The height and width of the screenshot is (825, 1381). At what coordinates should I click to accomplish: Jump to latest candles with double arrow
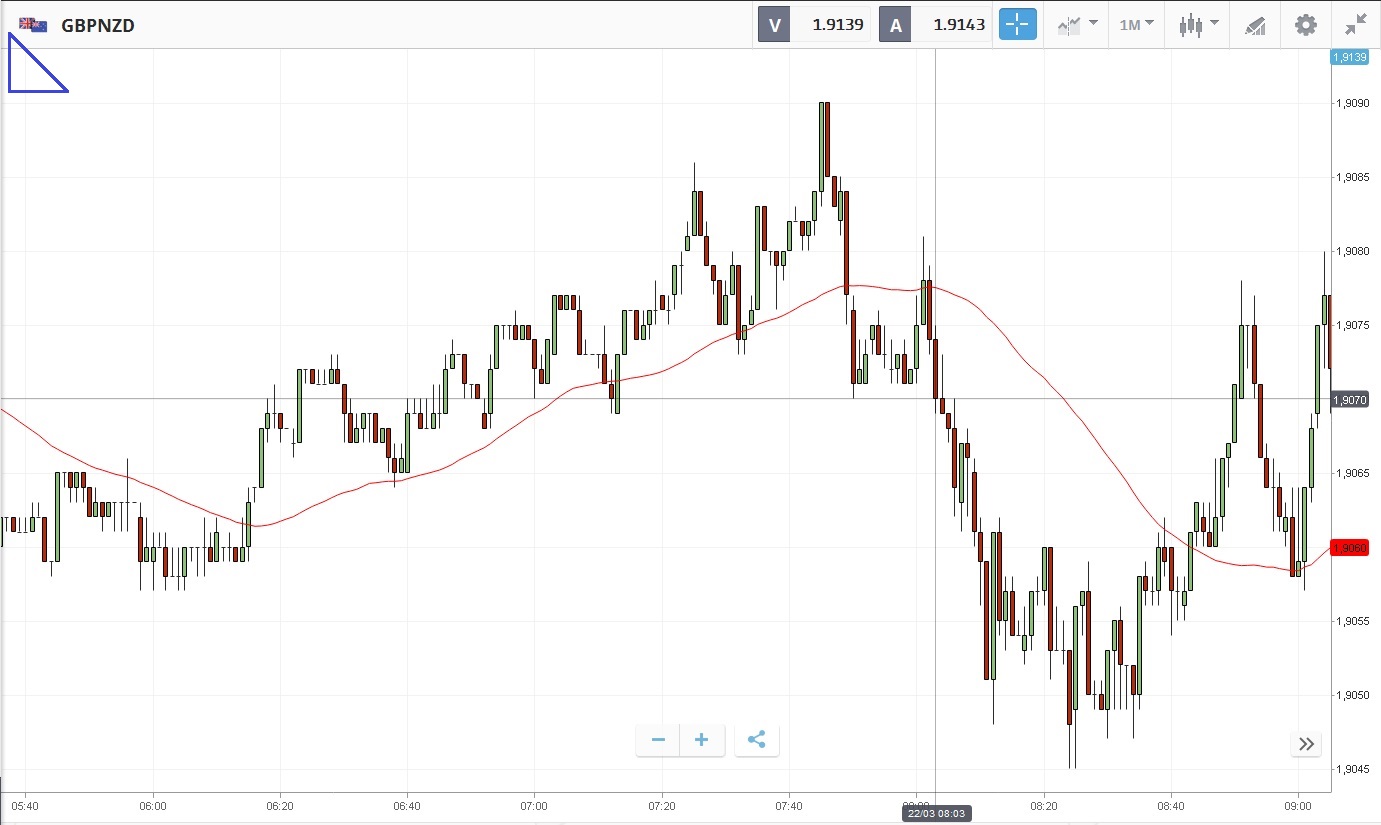pos(1306,744)
